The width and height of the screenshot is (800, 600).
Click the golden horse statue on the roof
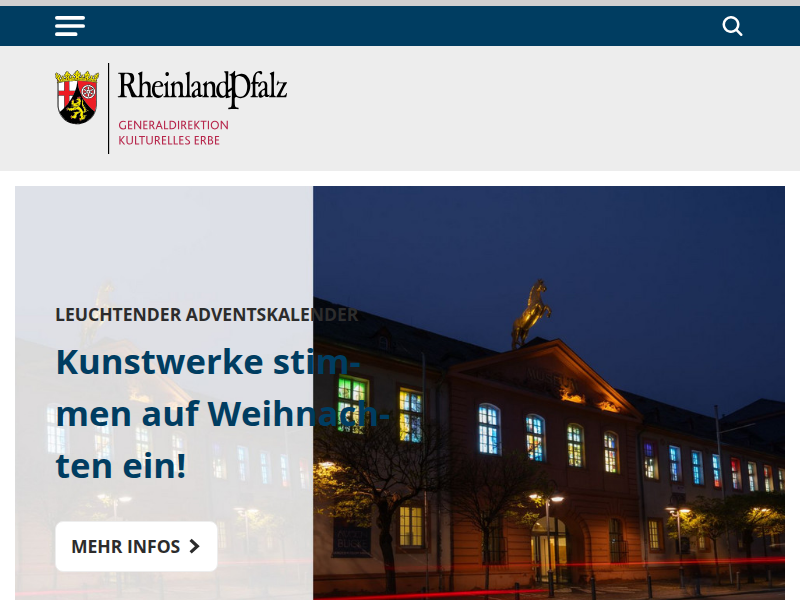(531, 313)
